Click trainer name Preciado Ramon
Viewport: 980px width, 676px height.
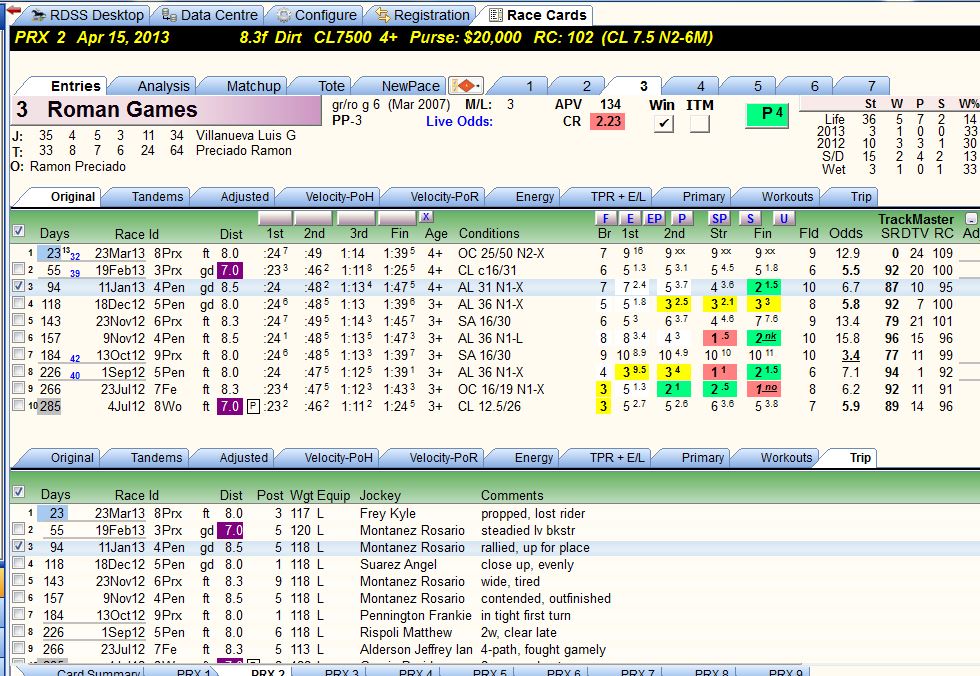[x=244, y=151]
